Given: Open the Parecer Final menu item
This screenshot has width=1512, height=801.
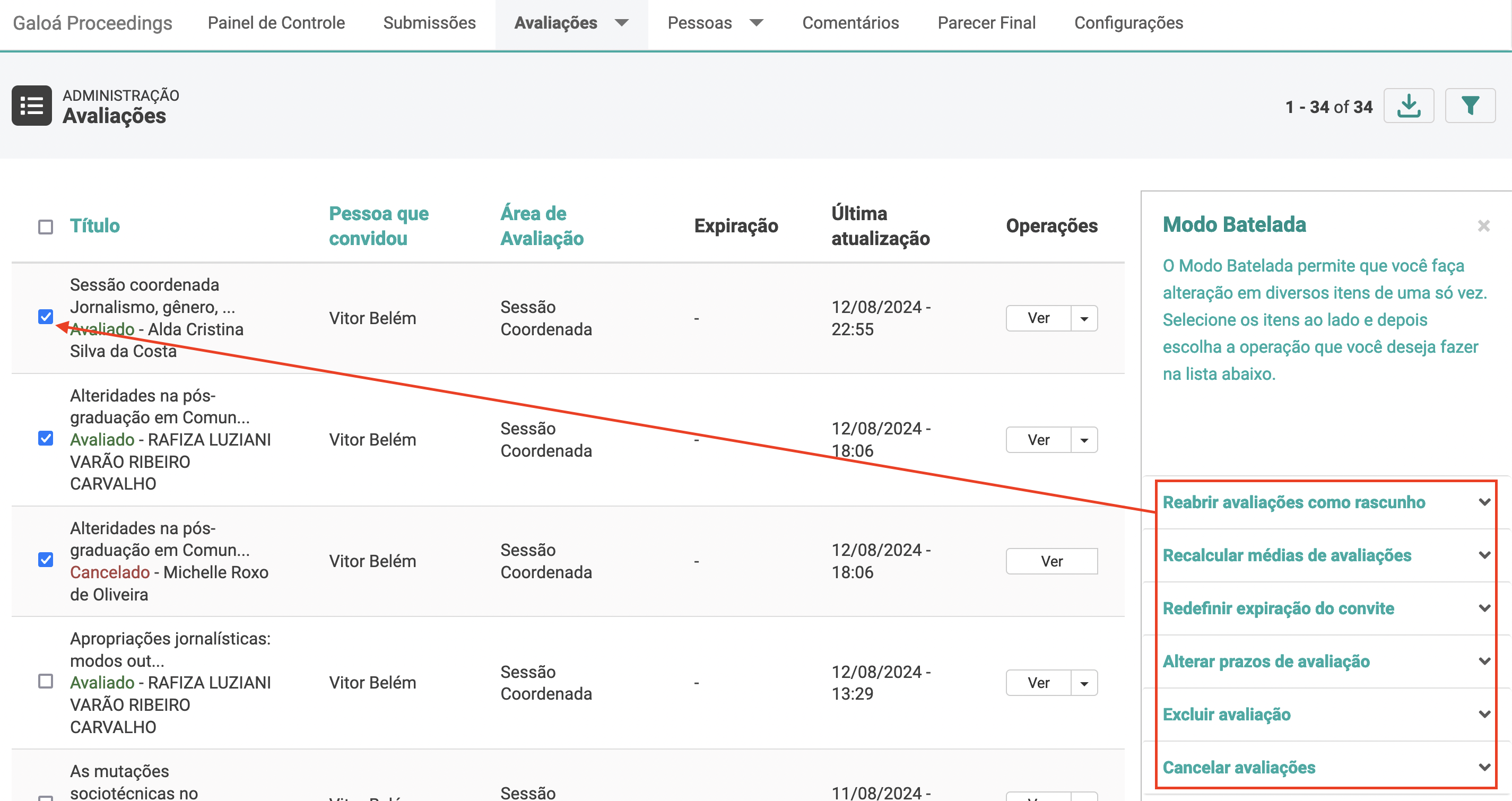Looking at the screenshot, I should coord(986,23).
